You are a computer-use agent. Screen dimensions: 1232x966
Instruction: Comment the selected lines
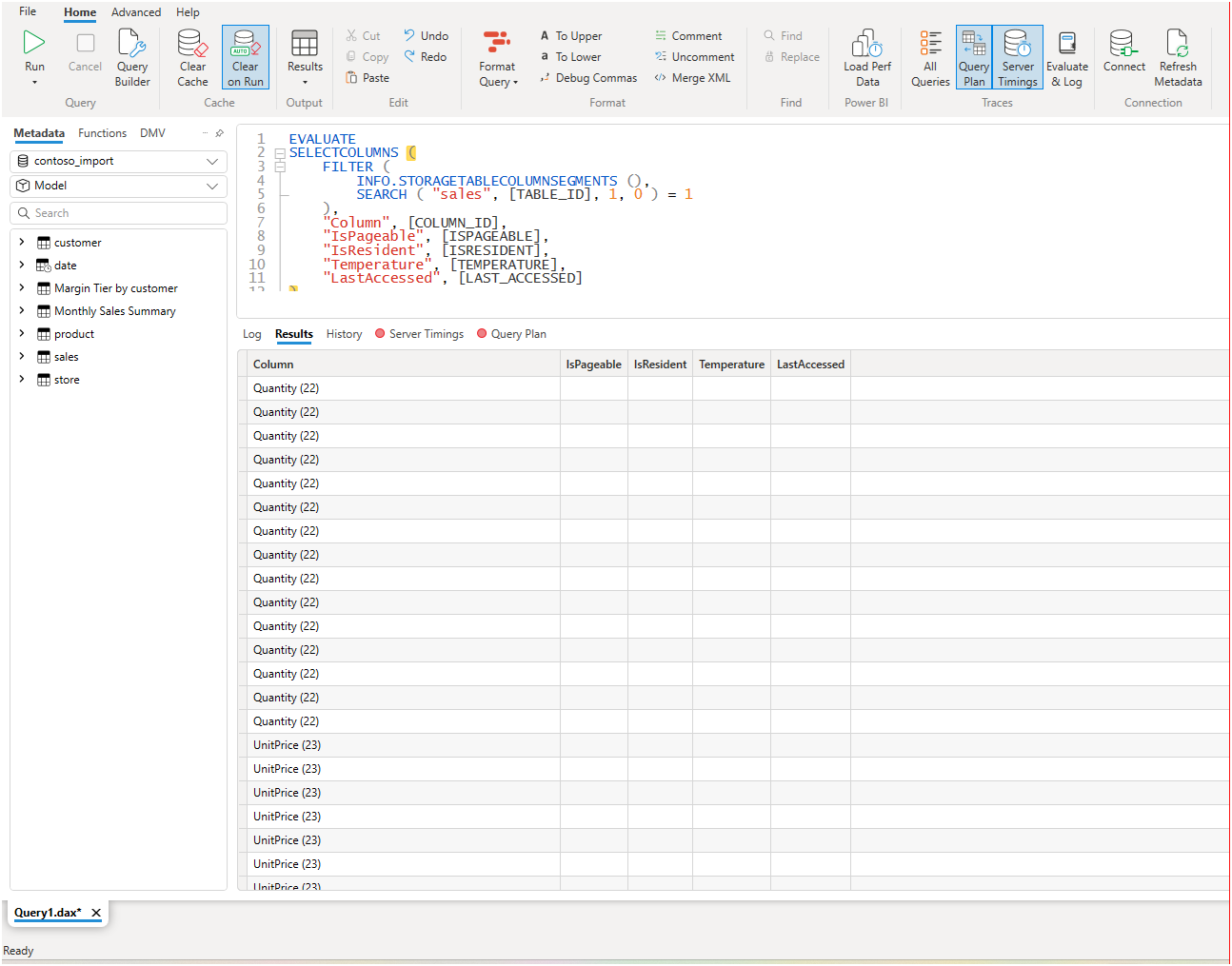(x=688, y=36)
